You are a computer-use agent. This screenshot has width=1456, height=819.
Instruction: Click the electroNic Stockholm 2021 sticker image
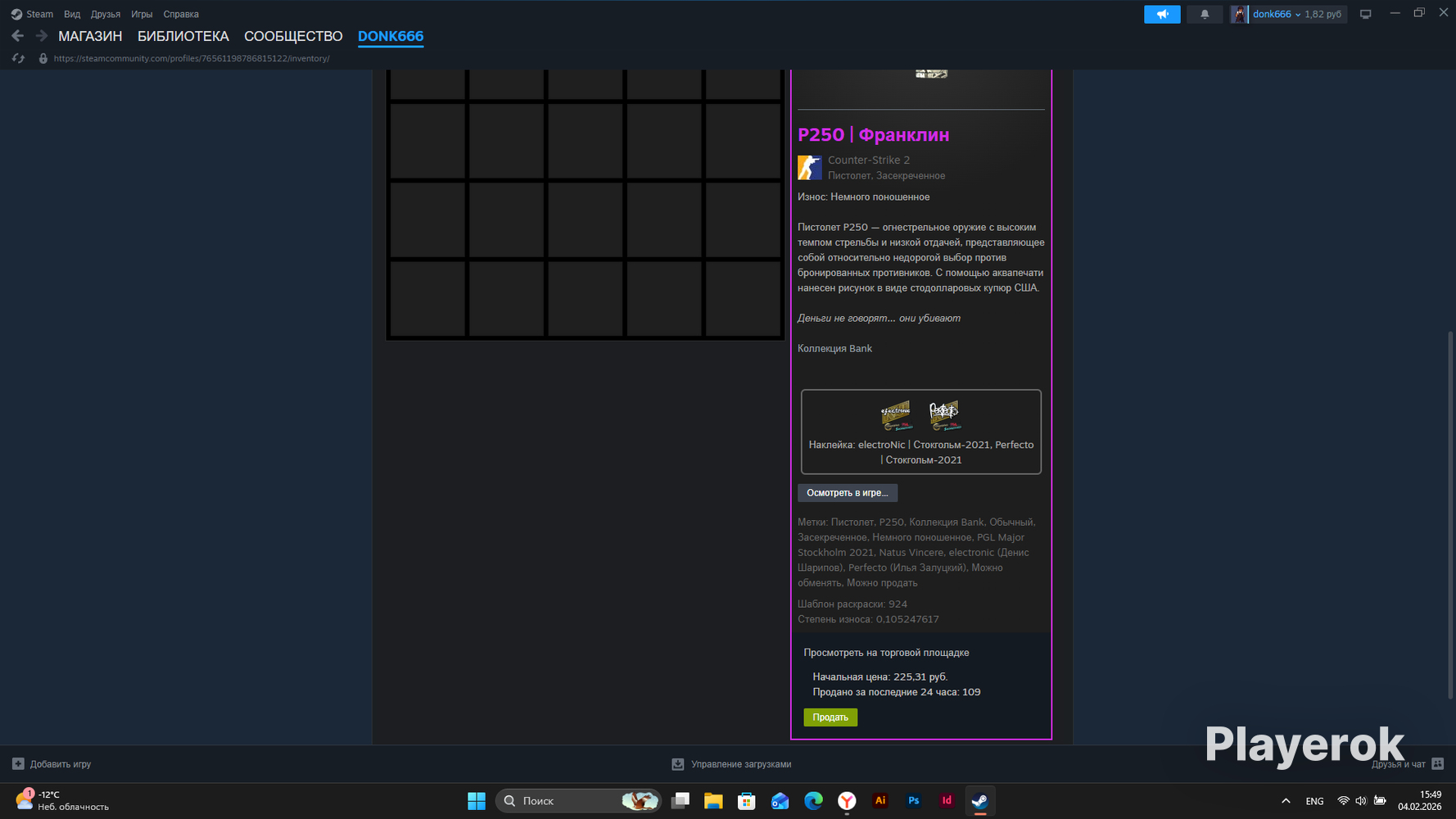(x=897, y=415)
